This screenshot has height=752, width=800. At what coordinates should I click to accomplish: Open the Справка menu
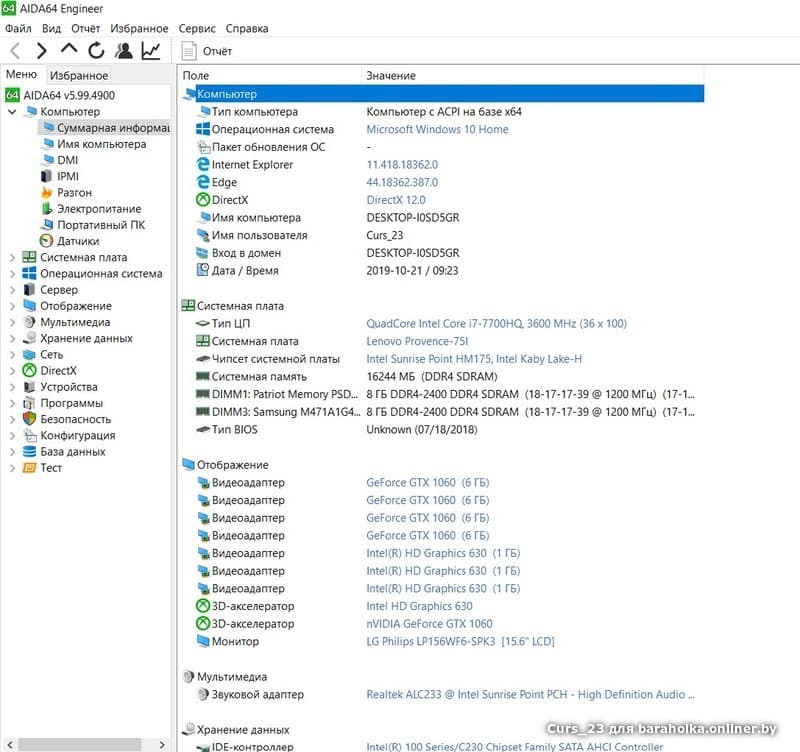point(246,28)
